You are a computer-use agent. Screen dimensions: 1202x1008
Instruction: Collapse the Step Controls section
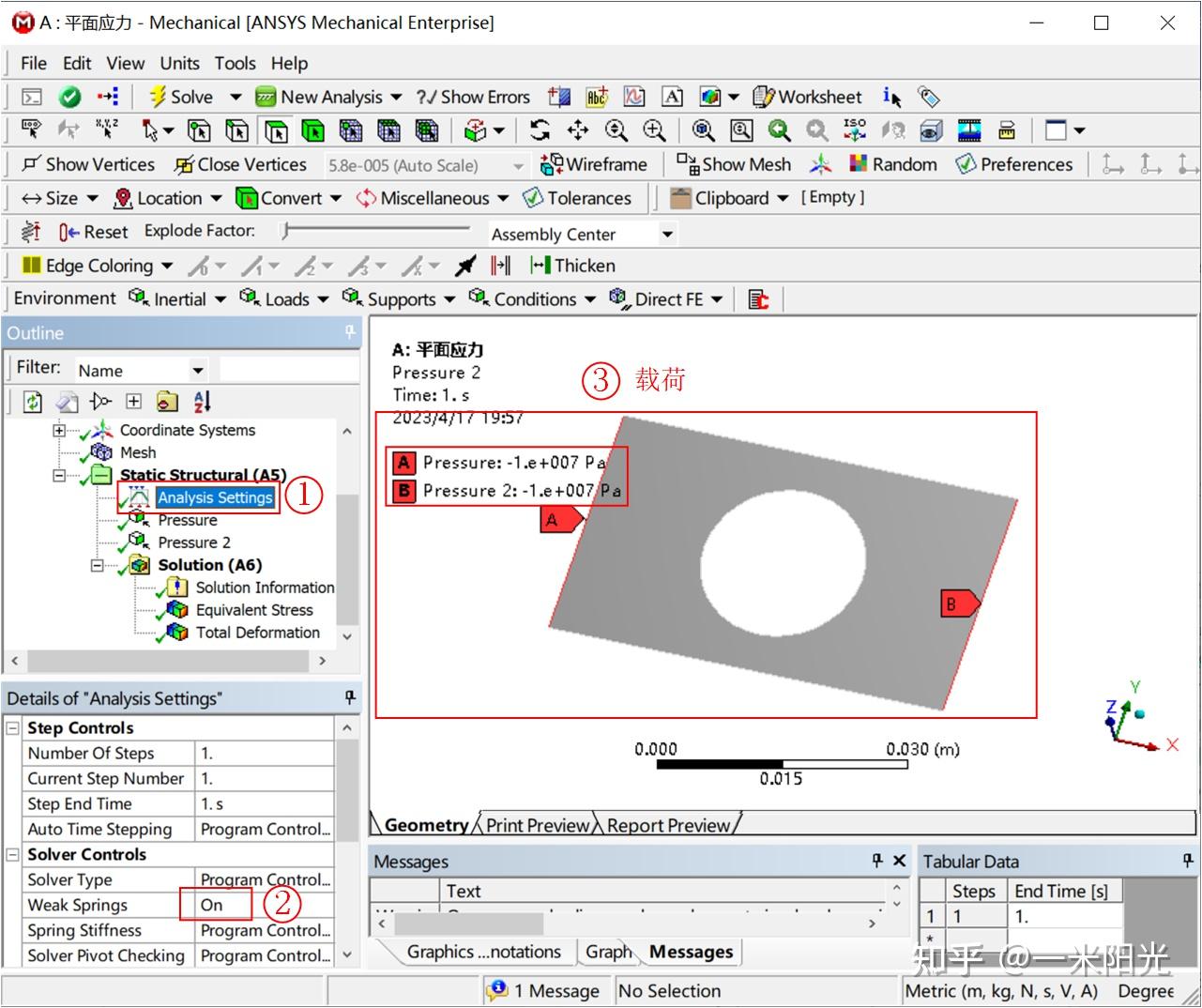pyautogui.click(x=12, y=728)
